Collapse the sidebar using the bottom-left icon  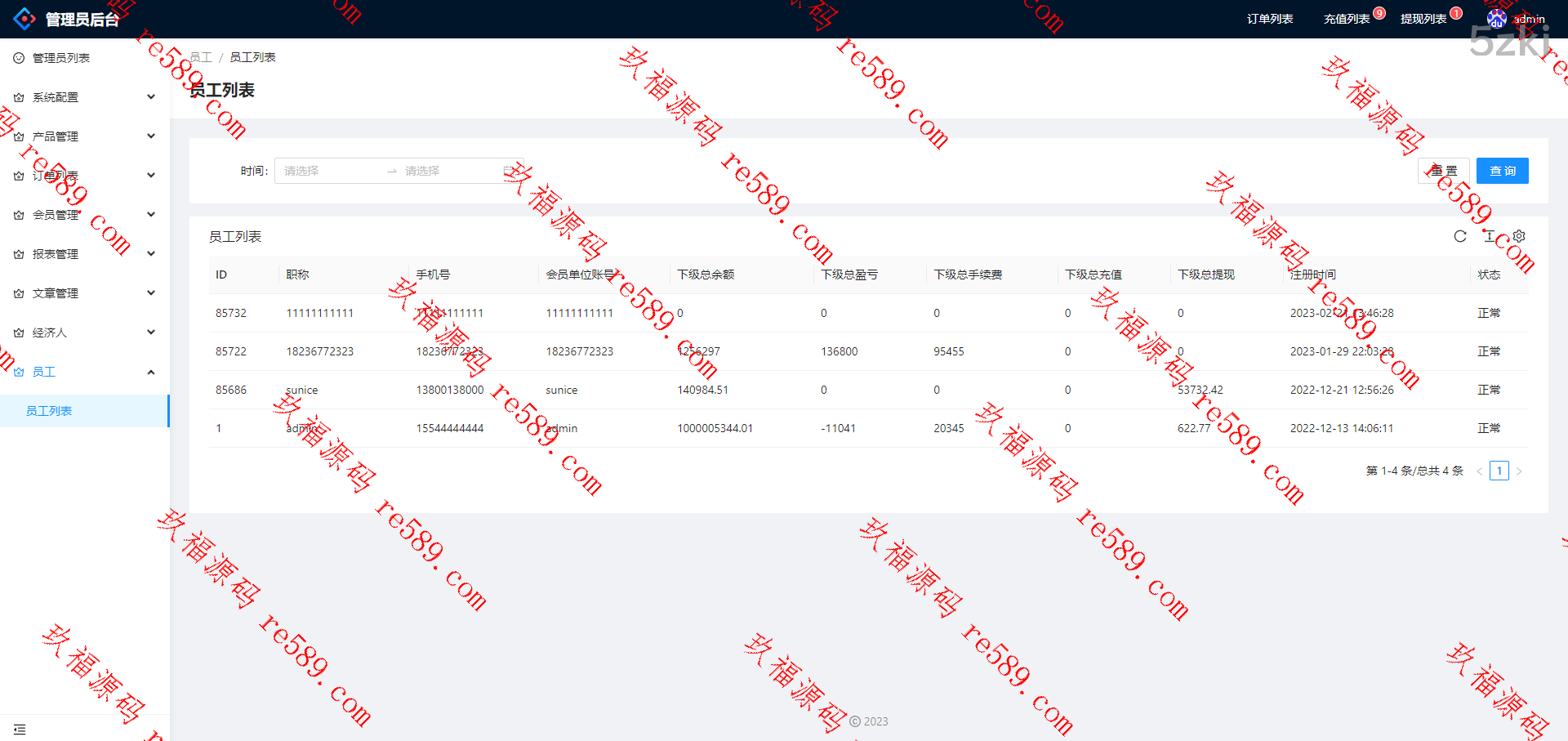(x=20, y=729)
